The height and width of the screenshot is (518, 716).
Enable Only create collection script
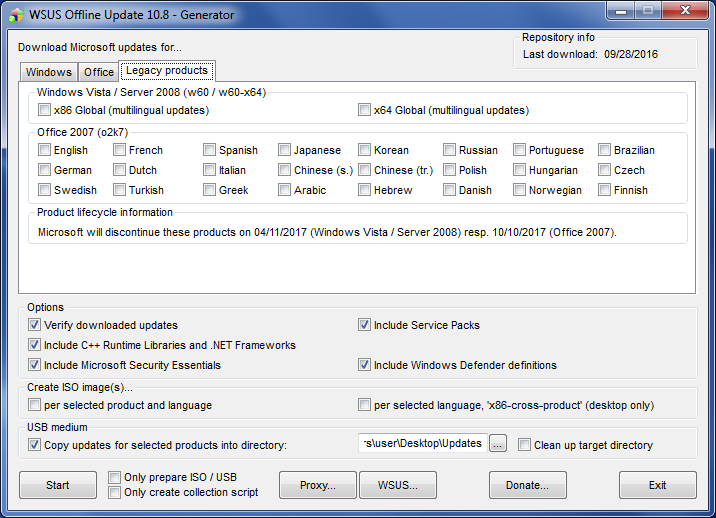click(x=114, y=492)
